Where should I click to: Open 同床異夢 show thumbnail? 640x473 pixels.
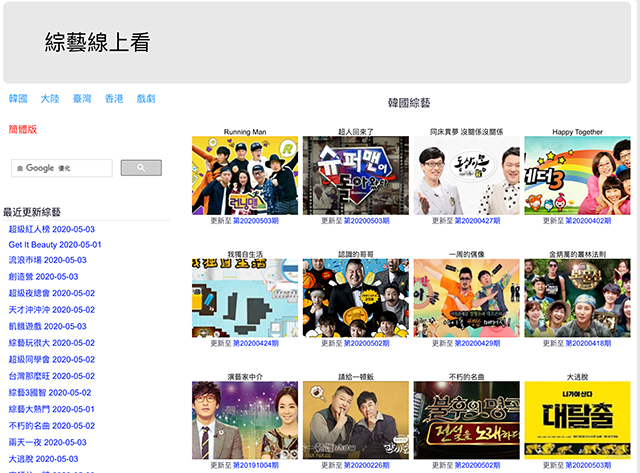pos(467,175)
